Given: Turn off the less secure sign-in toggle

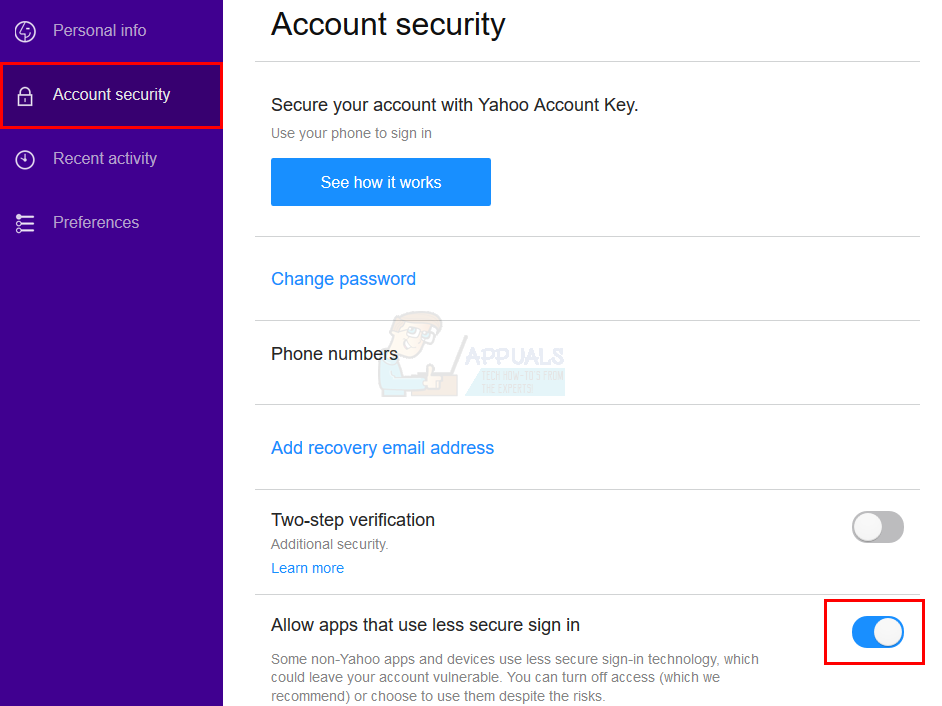Looking at the screenshot, I should pos(877,632).
